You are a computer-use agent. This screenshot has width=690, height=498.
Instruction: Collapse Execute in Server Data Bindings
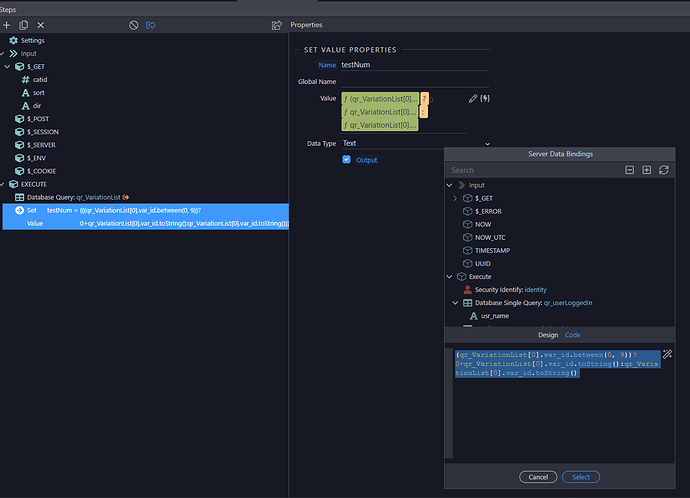(x=449, y=277)
